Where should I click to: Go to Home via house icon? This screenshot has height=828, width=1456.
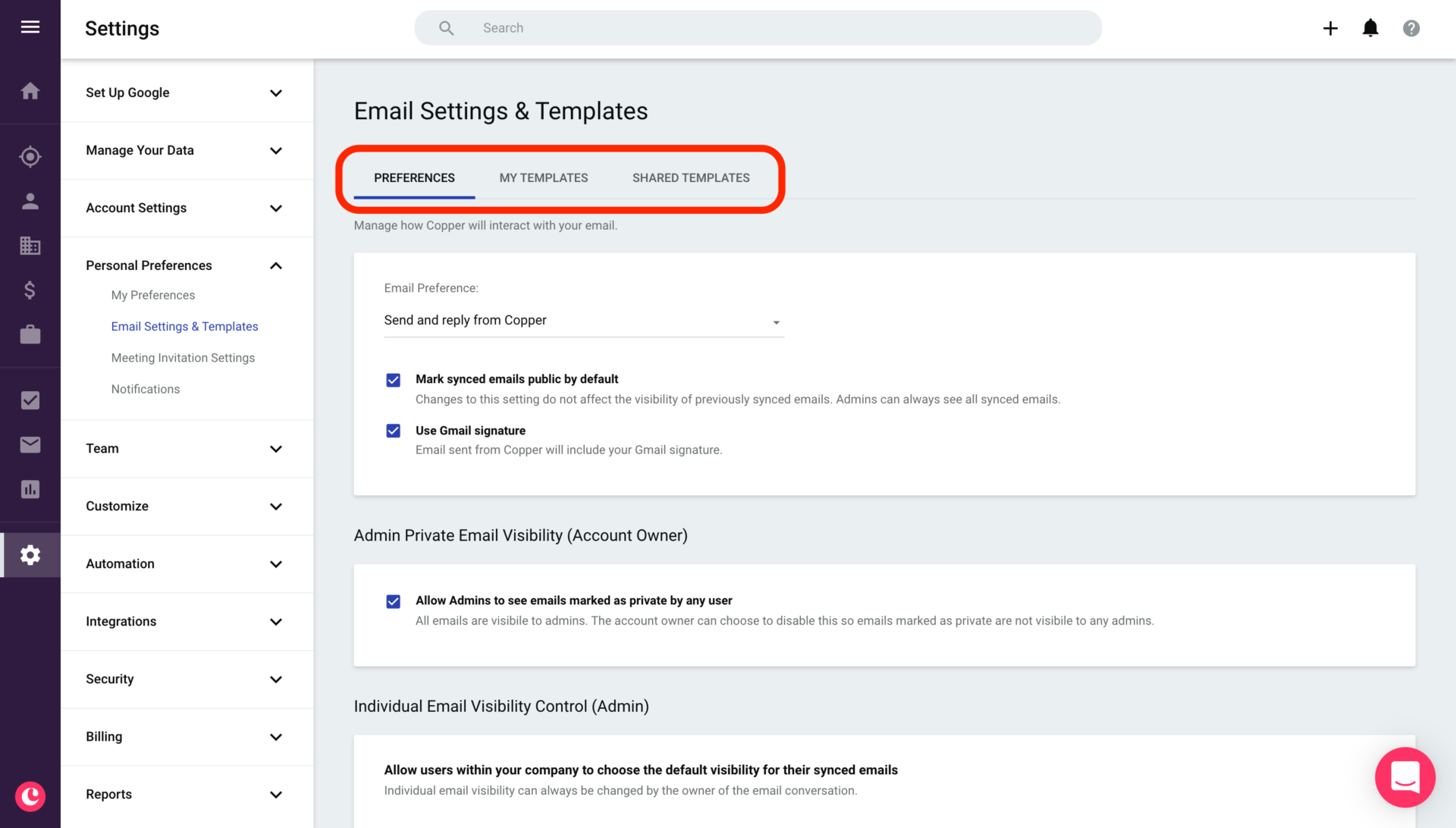click(30, 91)
